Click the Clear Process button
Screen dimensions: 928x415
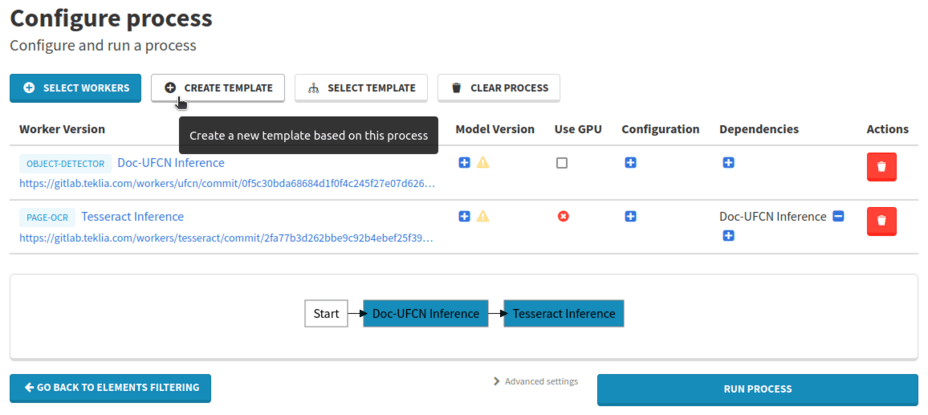pyautogui.click(x=499, y=88)
